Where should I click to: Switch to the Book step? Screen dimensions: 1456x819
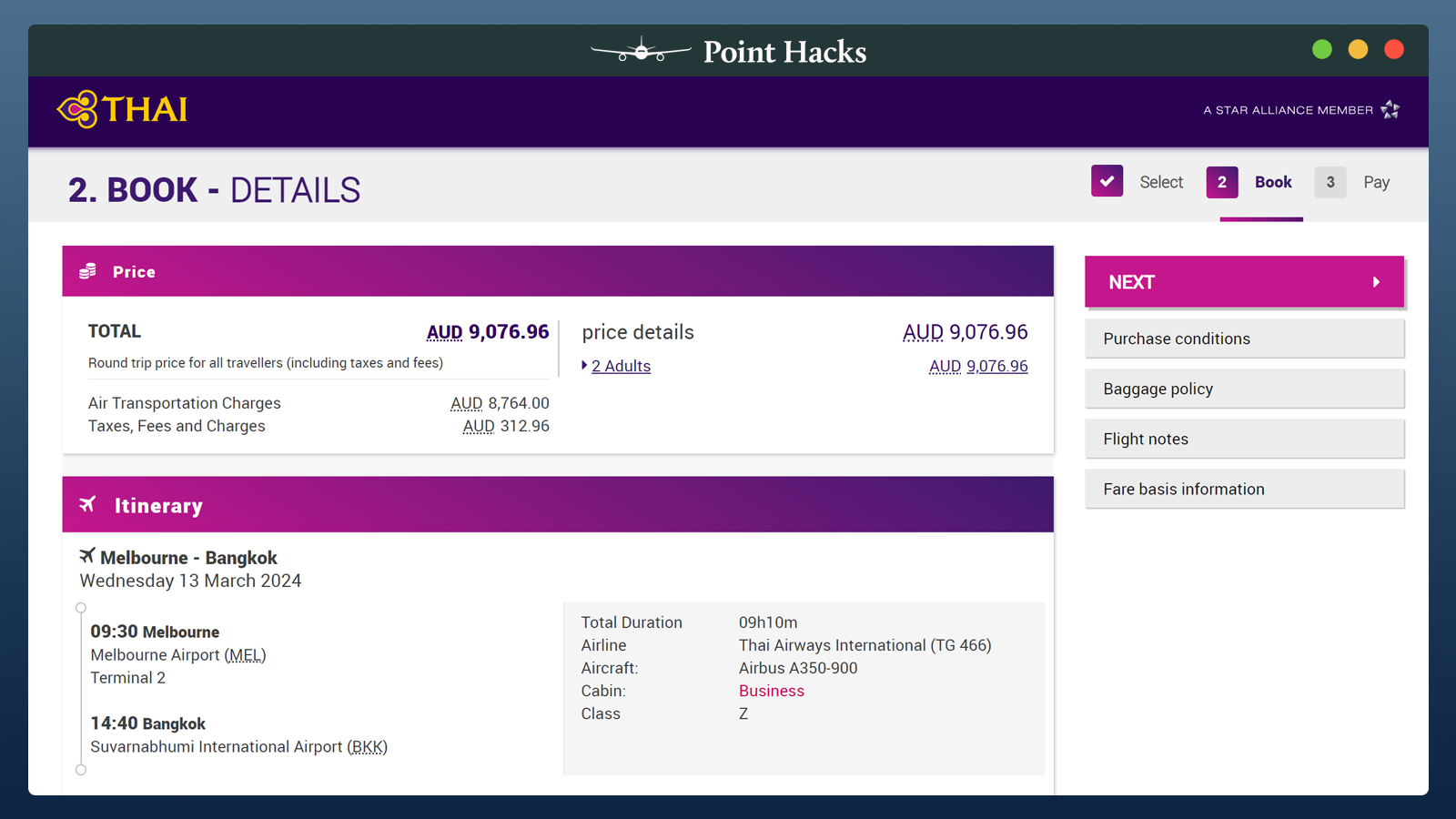(x=1273, y=182)
